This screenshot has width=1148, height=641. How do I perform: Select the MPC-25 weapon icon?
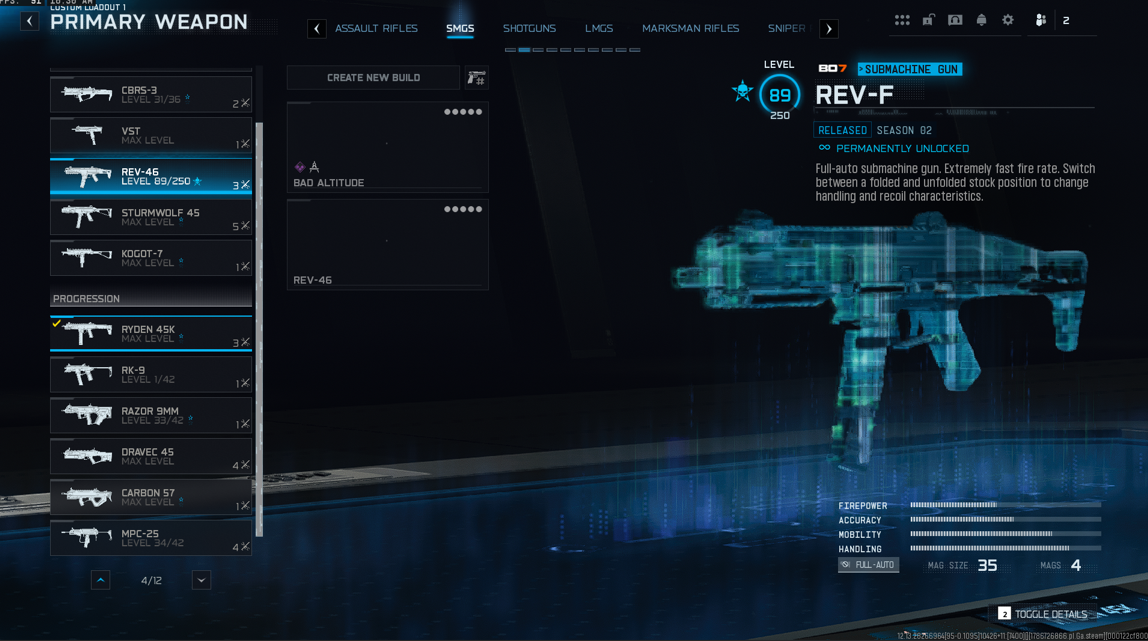(x=86, y=538)
